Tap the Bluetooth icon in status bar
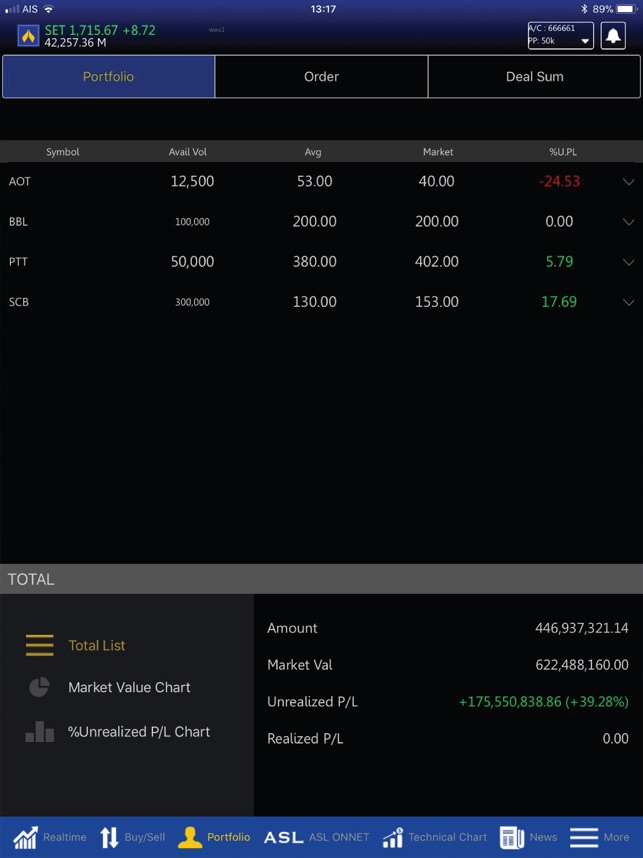643x858 pixels. tap(584, 9)
